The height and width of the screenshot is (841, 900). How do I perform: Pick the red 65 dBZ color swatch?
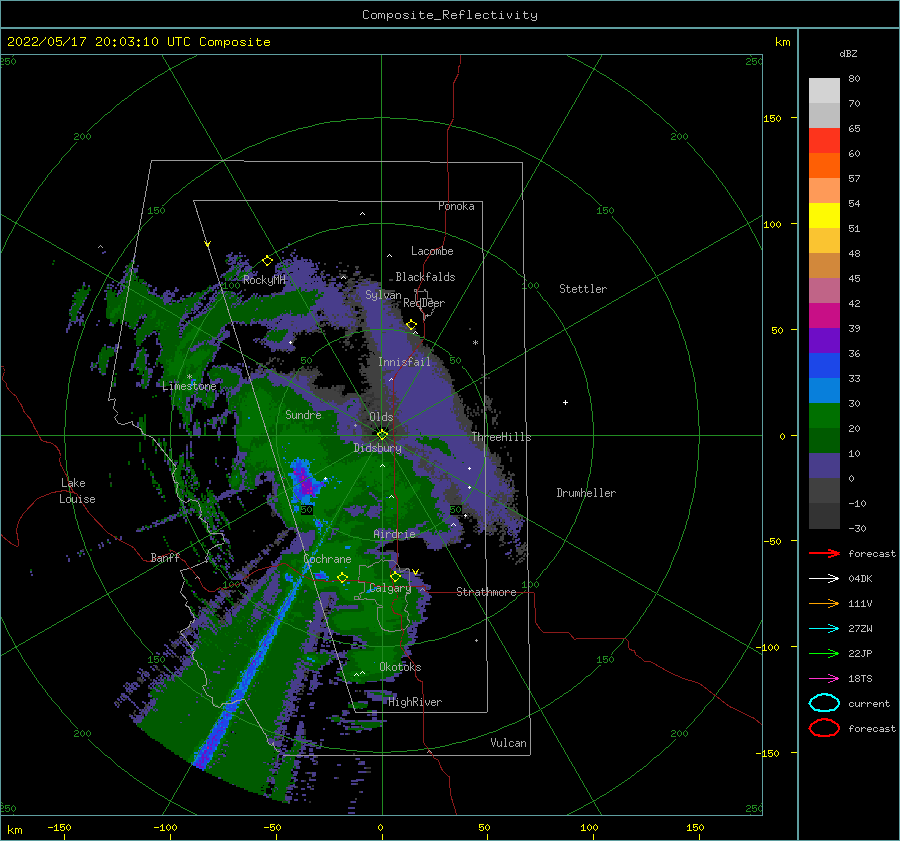pyautogui.click(x=824, y=140)
